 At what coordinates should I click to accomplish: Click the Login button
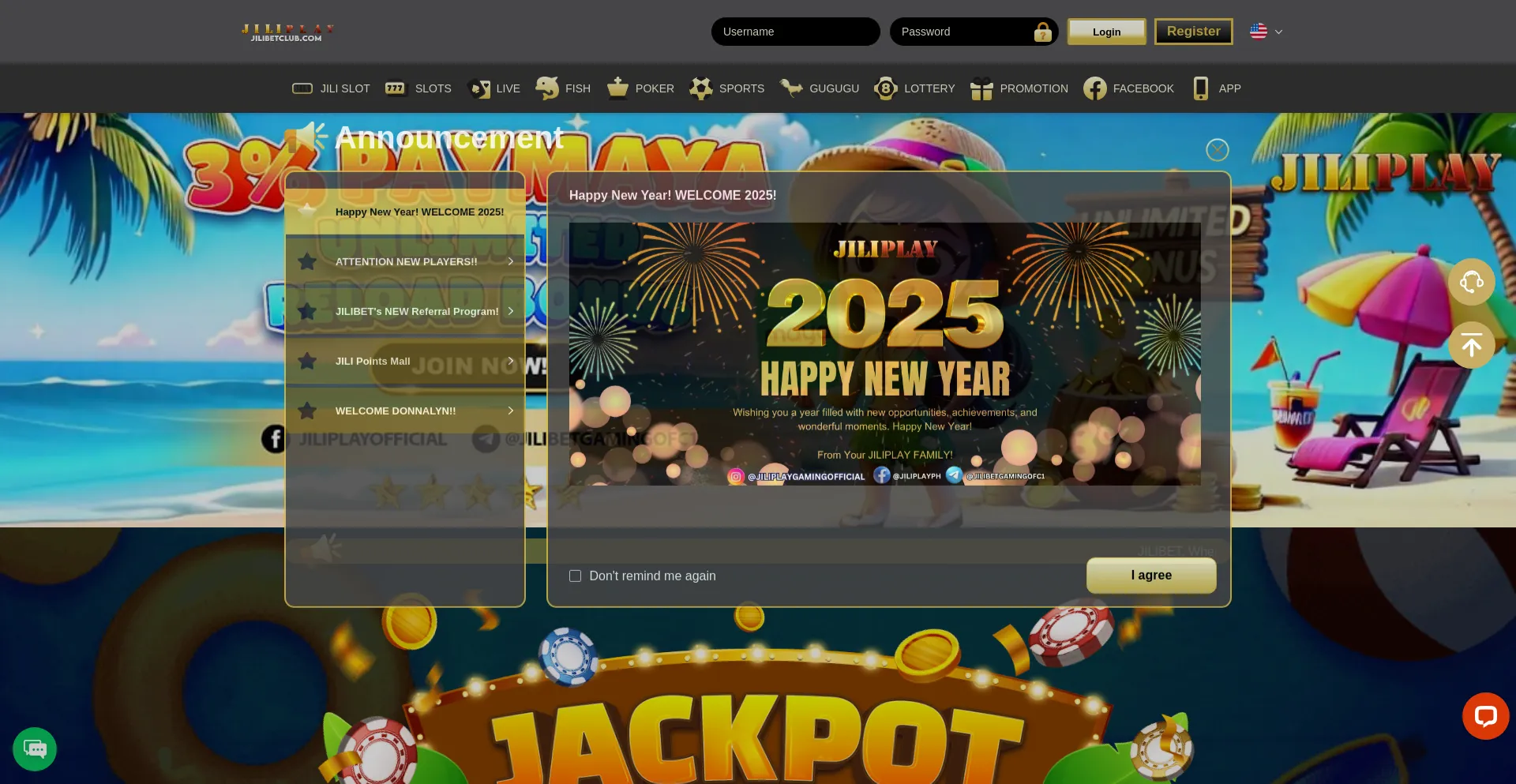coord(1106,32)
